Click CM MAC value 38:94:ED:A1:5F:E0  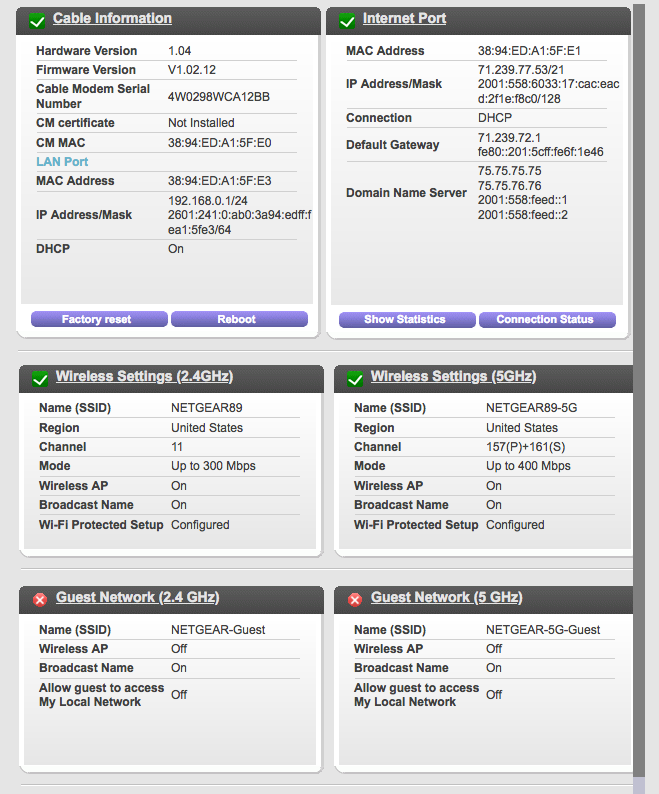[x=220, y=143]
